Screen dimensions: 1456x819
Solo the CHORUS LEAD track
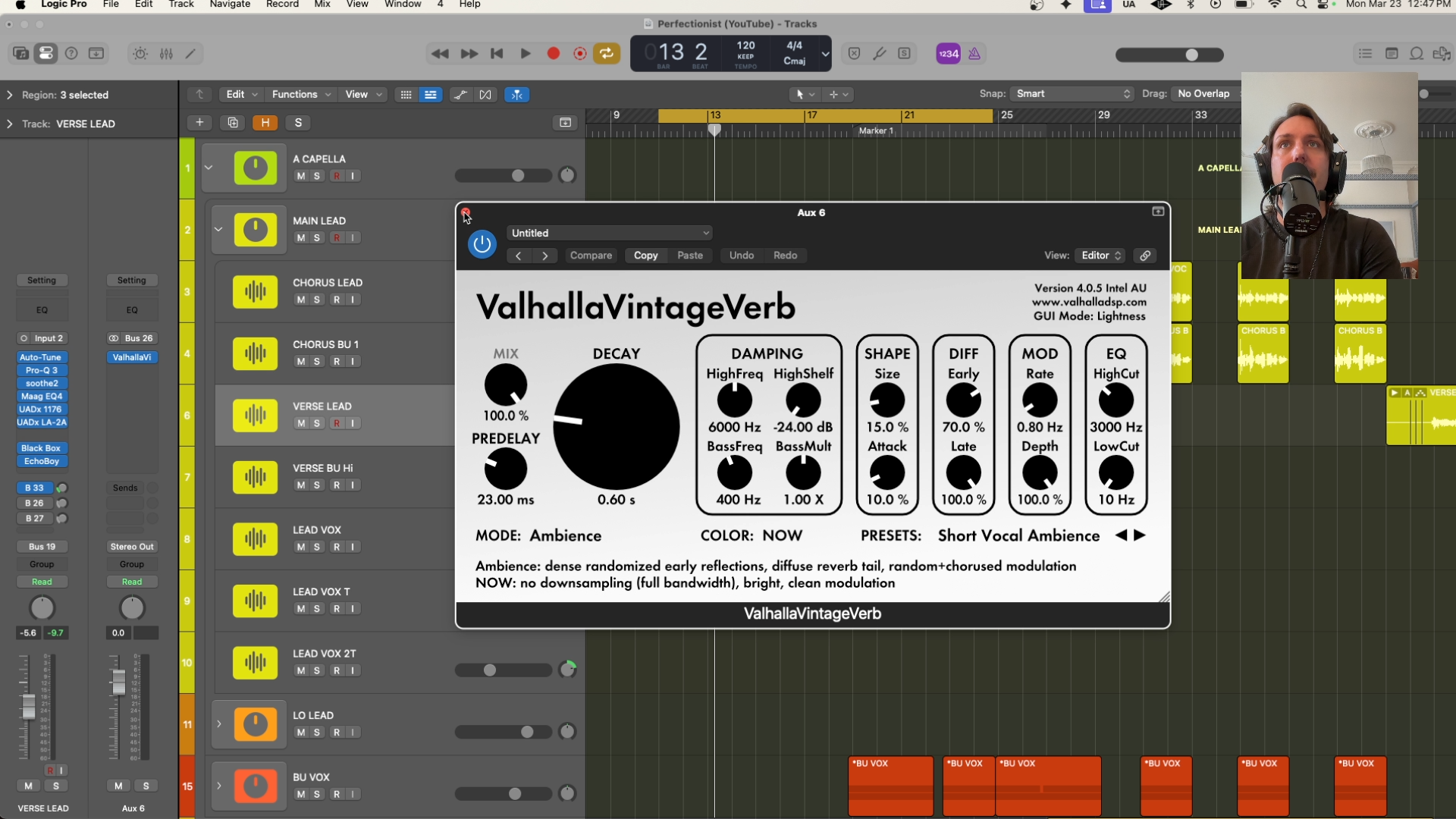click(x=317, y=300)
